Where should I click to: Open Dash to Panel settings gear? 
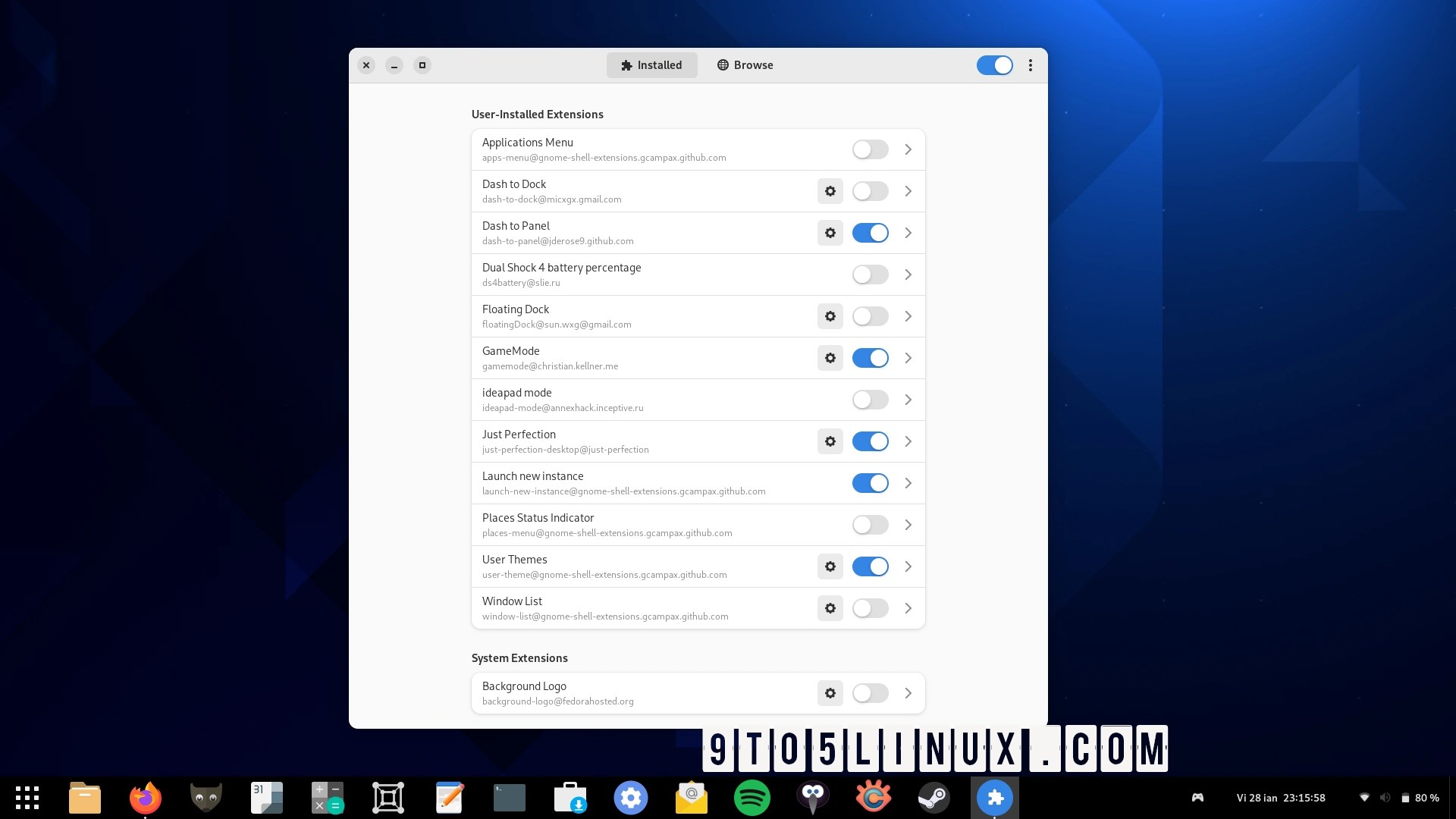coord(830,233)
